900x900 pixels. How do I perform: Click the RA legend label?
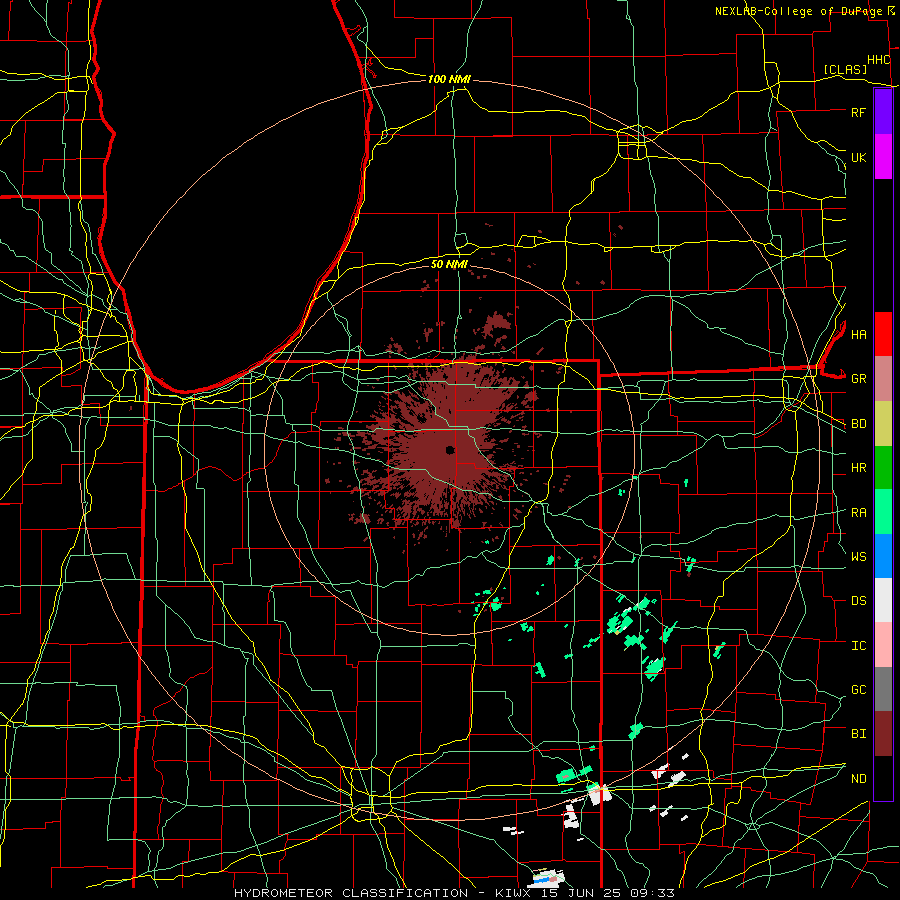coord(858,513)
